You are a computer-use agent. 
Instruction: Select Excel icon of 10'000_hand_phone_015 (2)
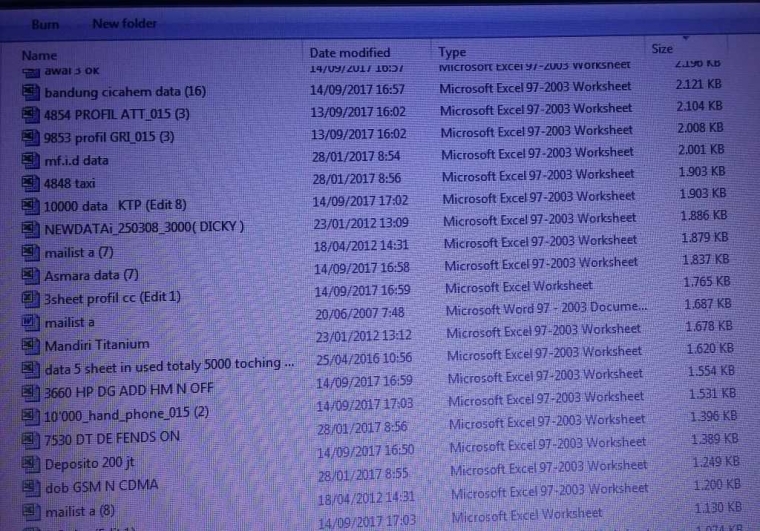31,416
